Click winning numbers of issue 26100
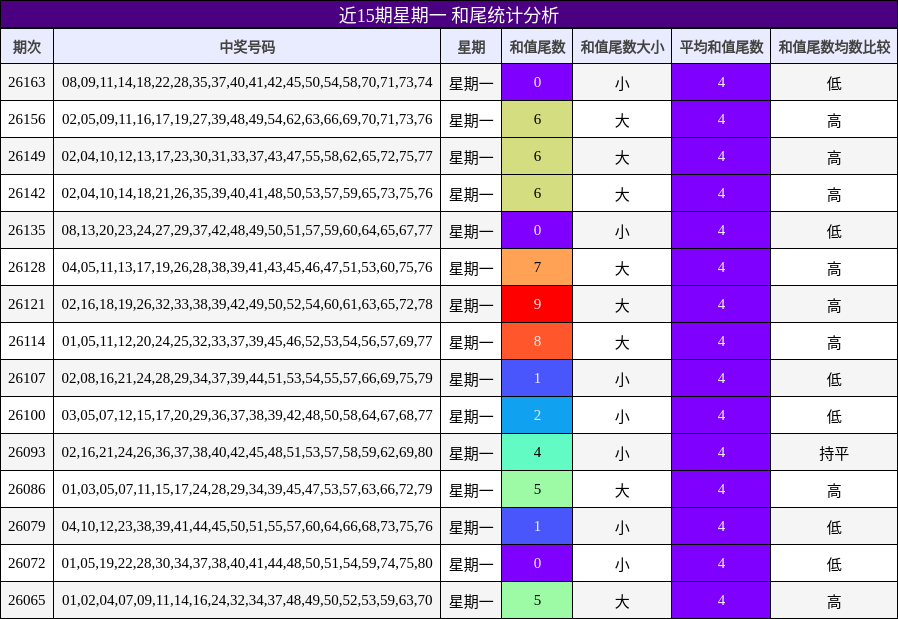The width and height of the screenshot is (898, 619). point(247,415)
